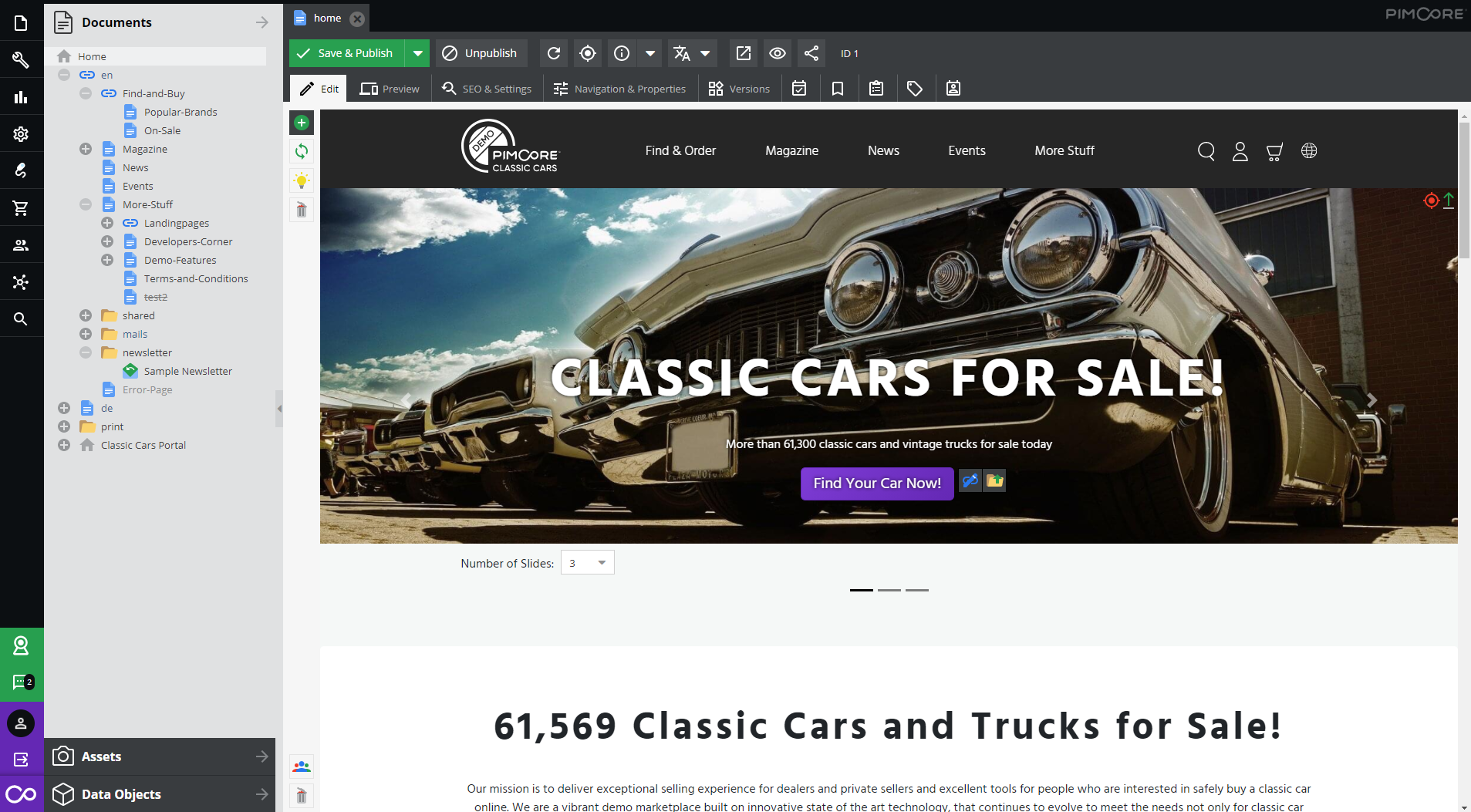Expand Save & Publish dropdown arrow

point(417,53)
